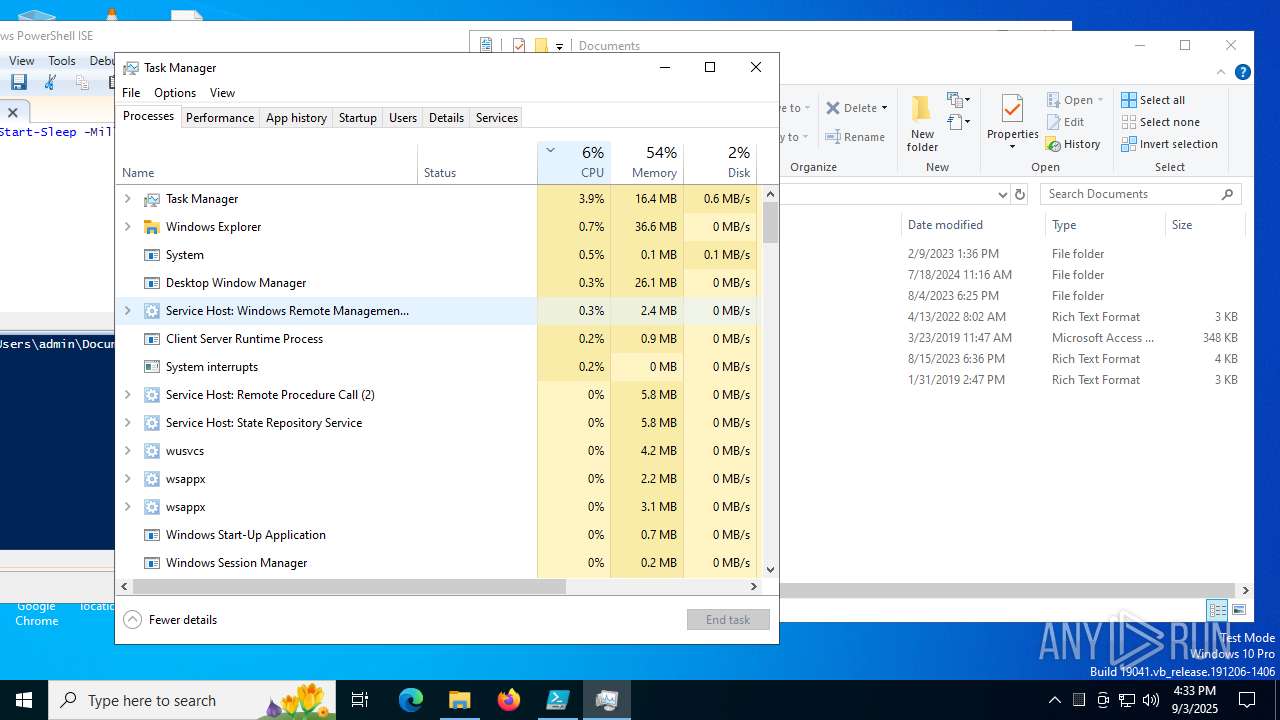The image size is (1280, 720).
Task: Click the Search Documents magnifier icon
Action: pos(1228,194)
